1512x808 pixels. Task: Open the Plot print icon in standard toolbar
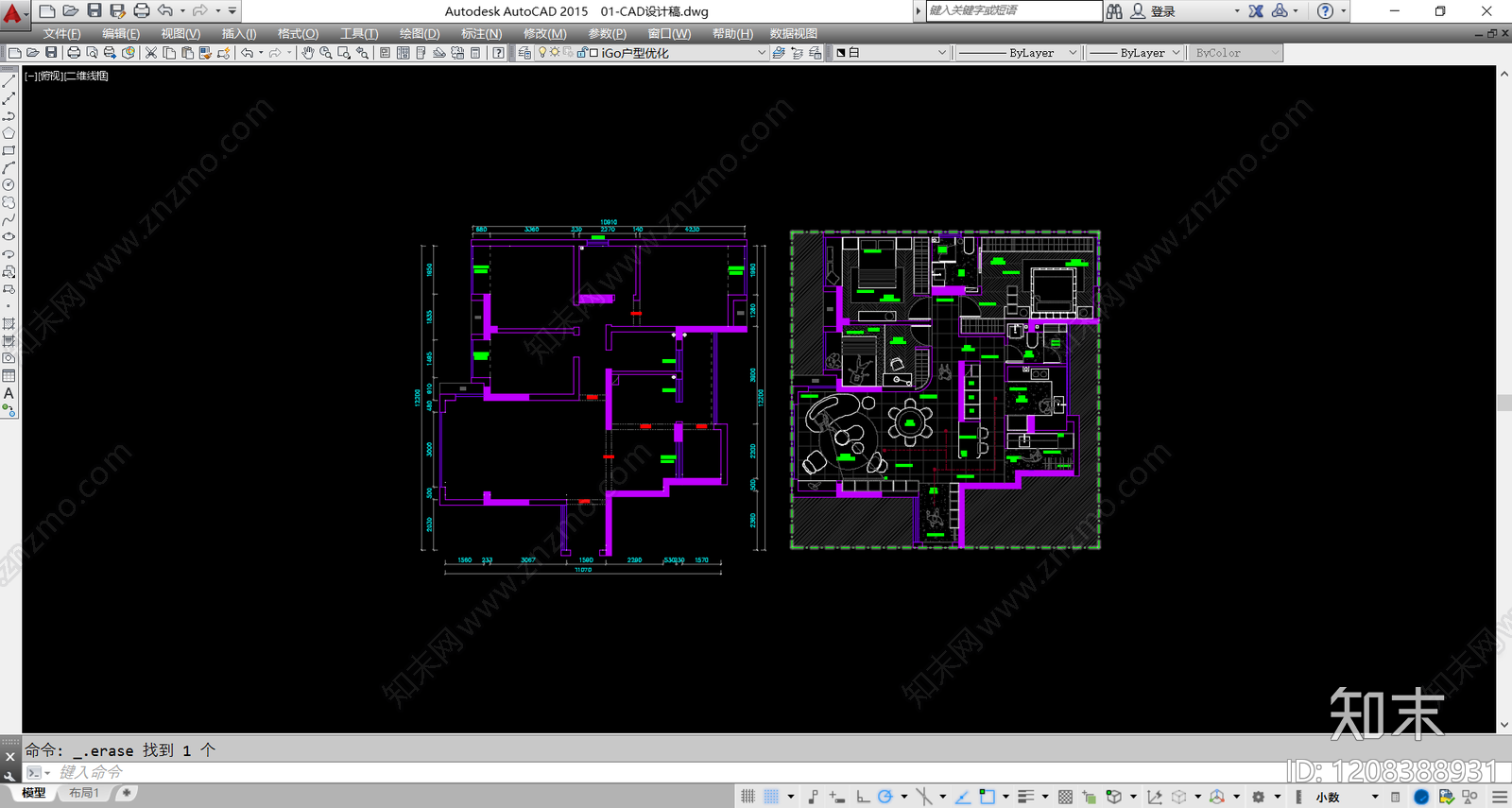click(74, 53)
